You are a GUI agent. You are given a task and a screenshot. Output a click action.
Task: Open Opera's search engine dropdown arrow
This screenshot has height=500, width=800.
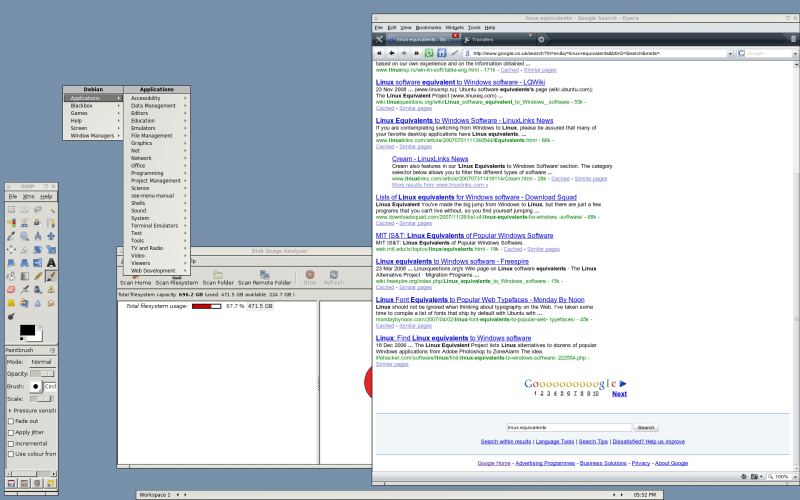click(x=795, y=53)
